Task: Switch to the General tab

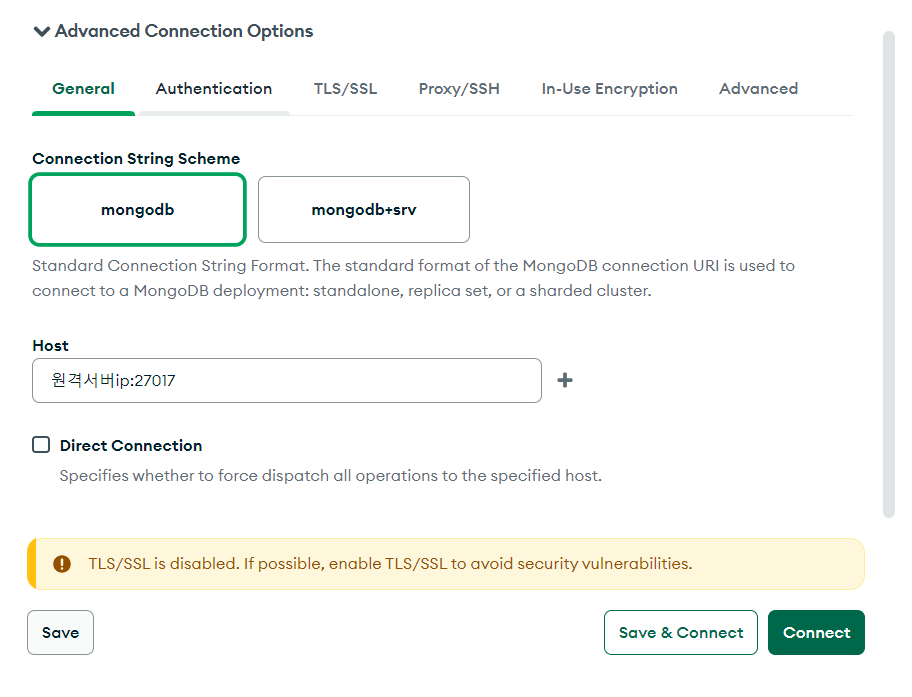Action: 83,89
